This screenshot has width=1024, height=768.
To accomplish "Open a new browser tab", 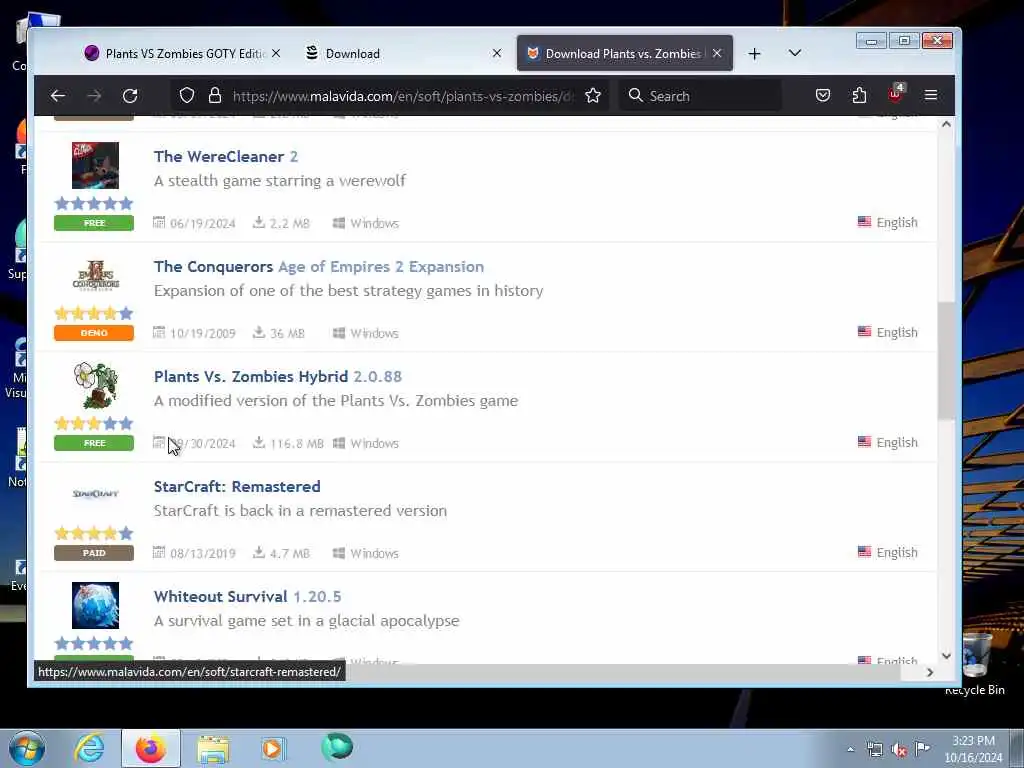I will (754, 54).
